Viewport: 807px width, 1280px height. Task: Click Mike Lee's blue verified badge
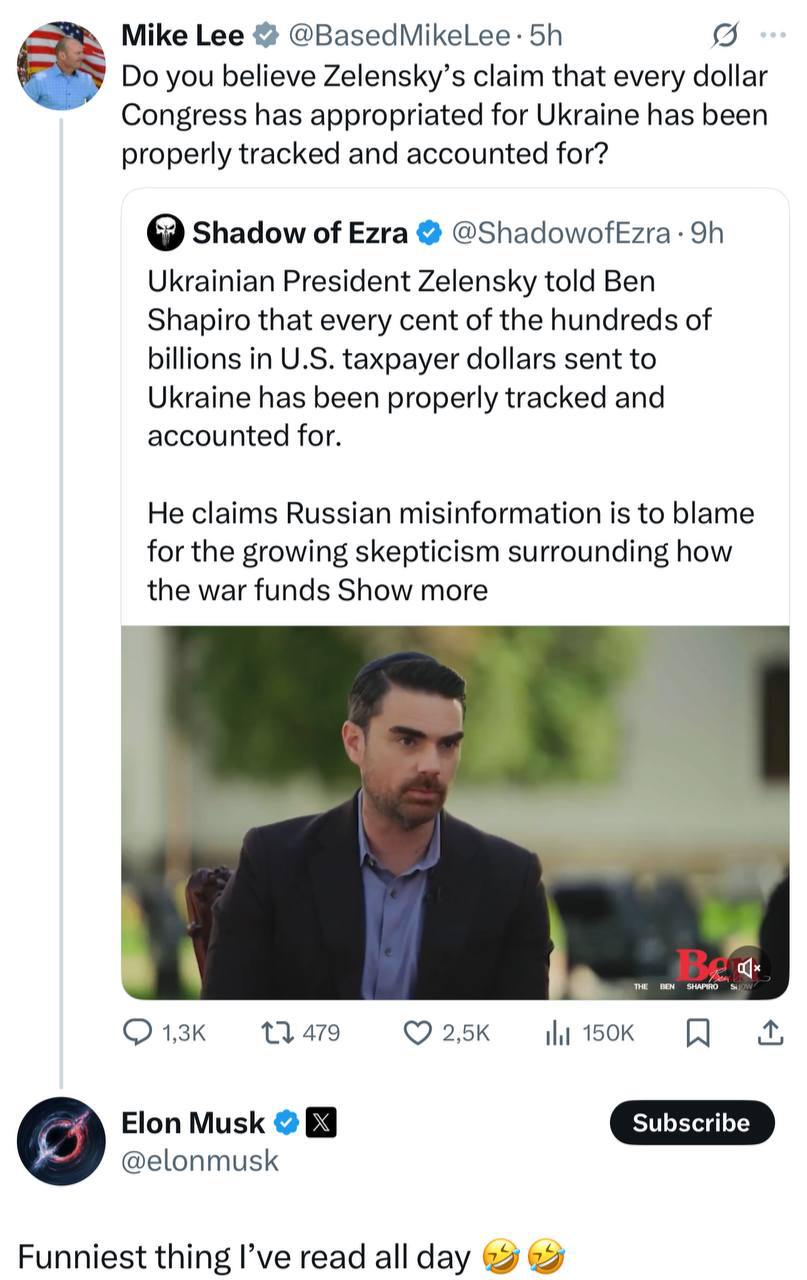[x=265, y=36]
